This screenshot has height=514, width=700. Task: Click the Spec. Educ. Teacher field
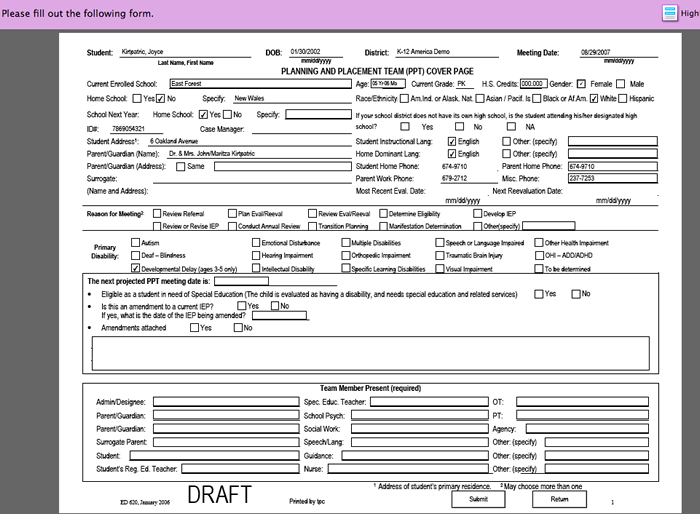pos(429,402)
